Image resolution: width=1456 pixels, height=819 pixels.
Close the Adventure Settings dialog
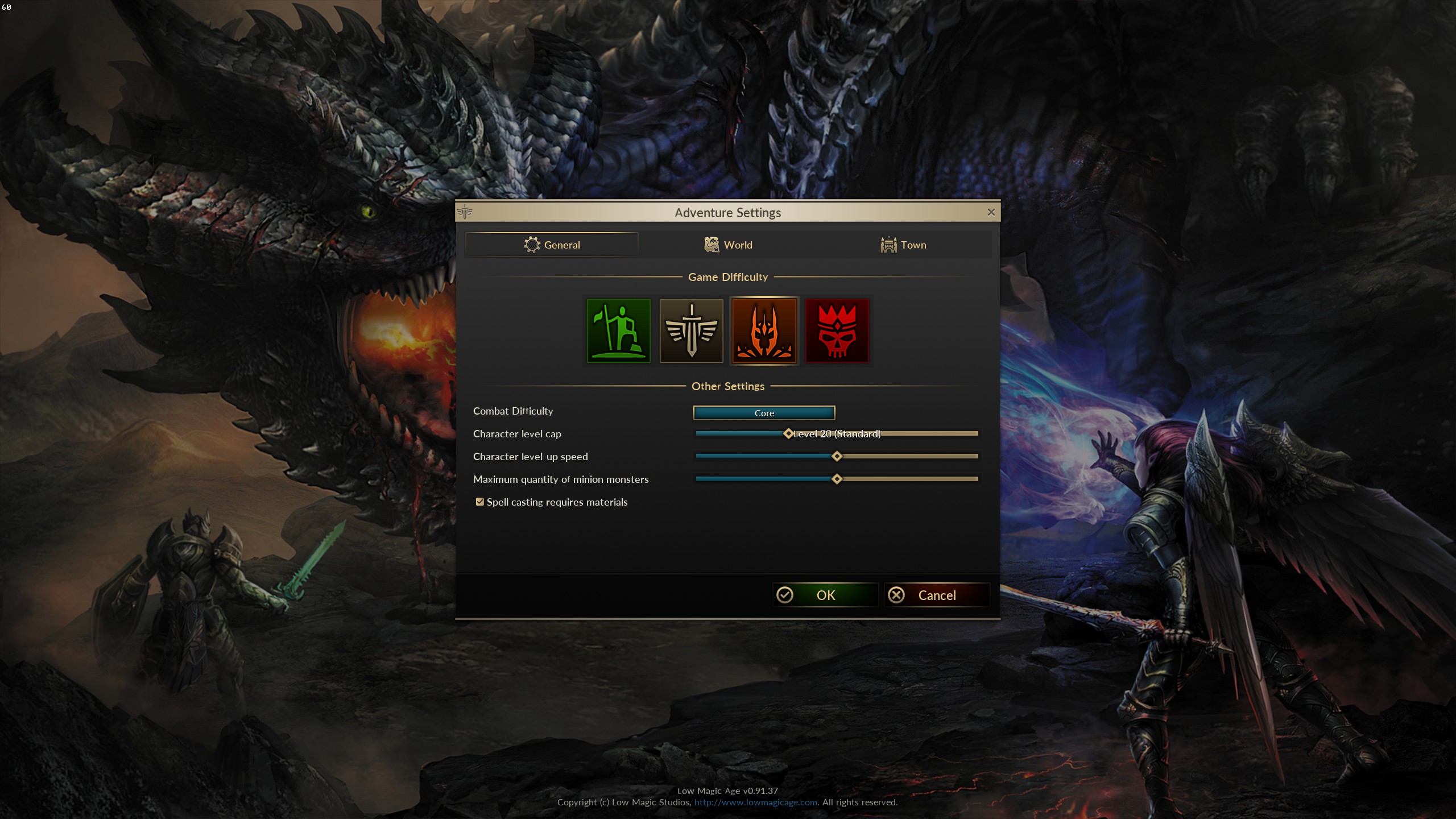point(991,212)
